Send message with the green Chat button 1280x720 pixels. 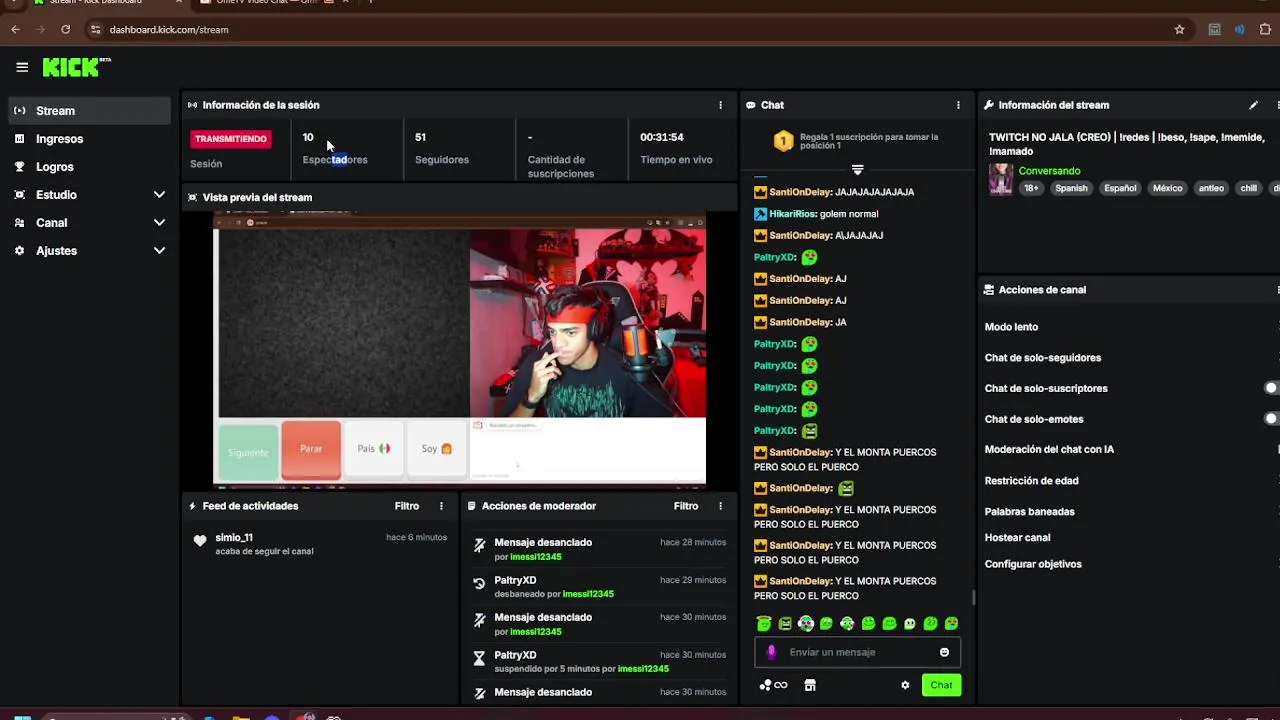tap(941, 685)
